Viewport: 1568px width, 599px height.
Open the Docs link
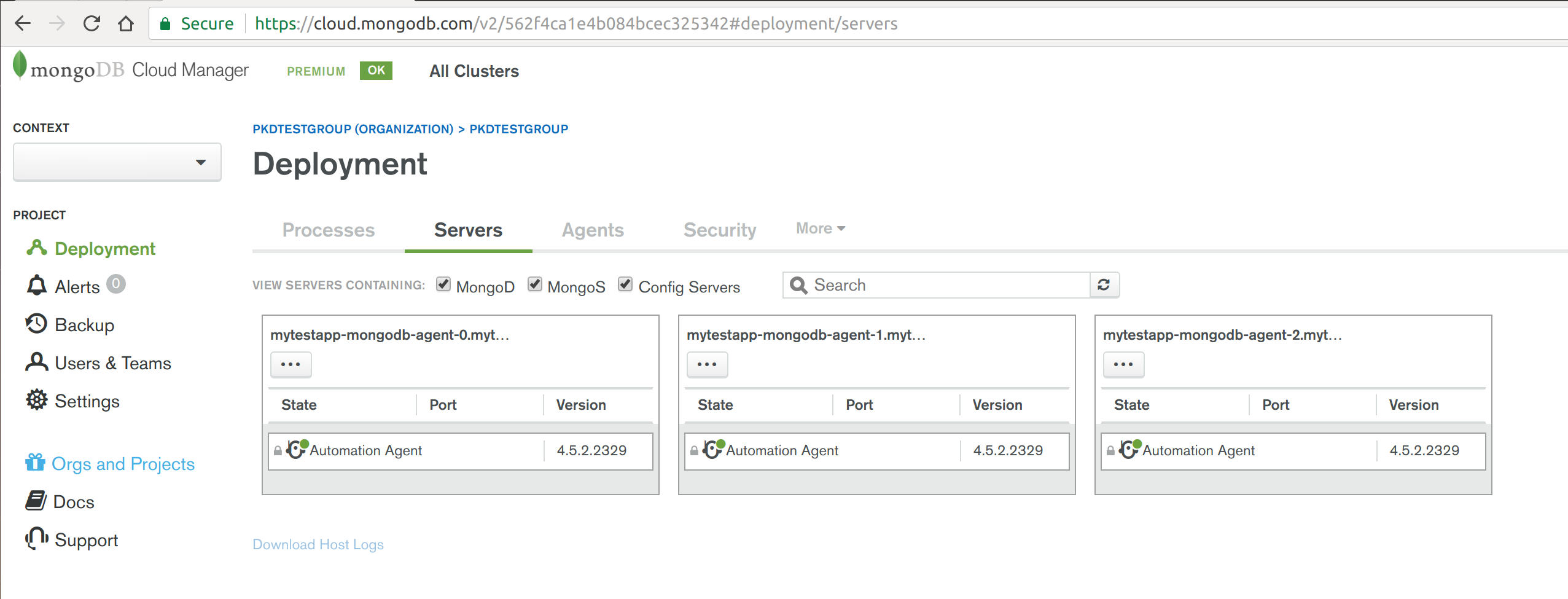74,502
